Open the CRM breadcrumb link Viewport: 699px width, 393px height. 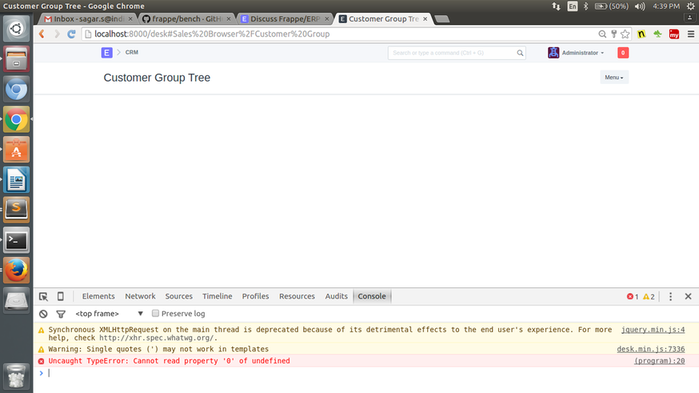[132, 52]
